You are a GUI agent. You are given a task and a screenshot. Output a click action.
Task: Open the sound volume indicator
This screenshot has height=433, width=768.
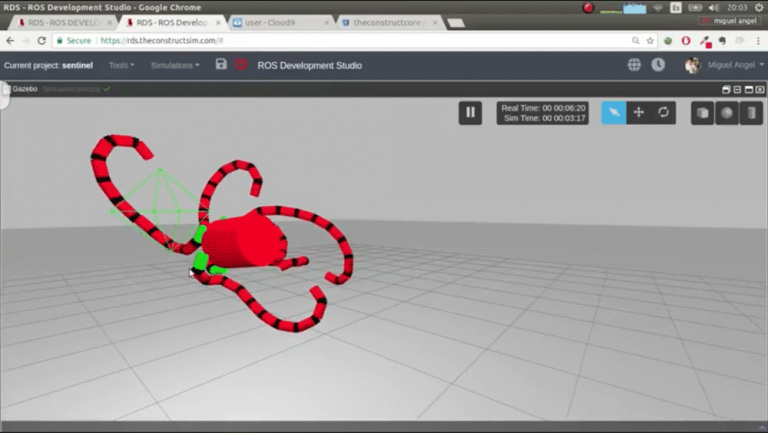(714, 8)
